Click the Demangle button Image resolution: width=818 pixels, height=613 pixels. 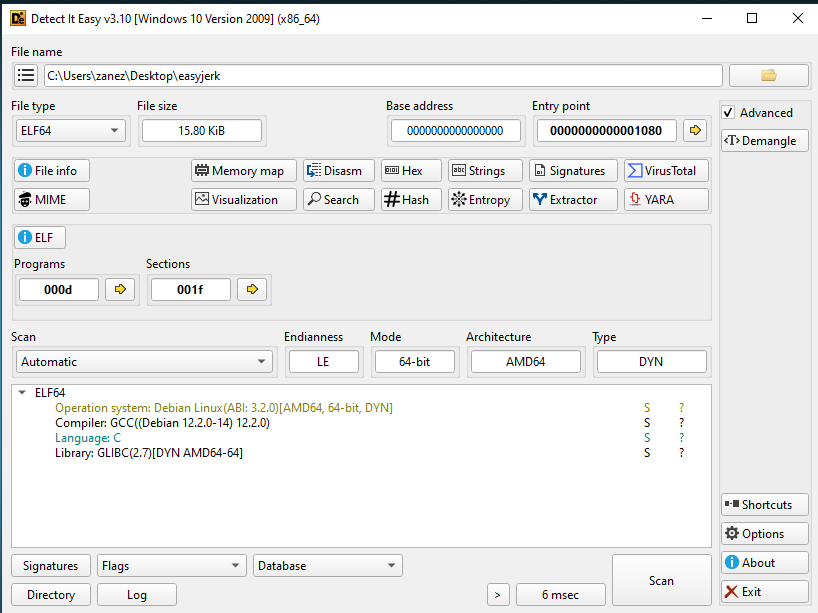765,141
